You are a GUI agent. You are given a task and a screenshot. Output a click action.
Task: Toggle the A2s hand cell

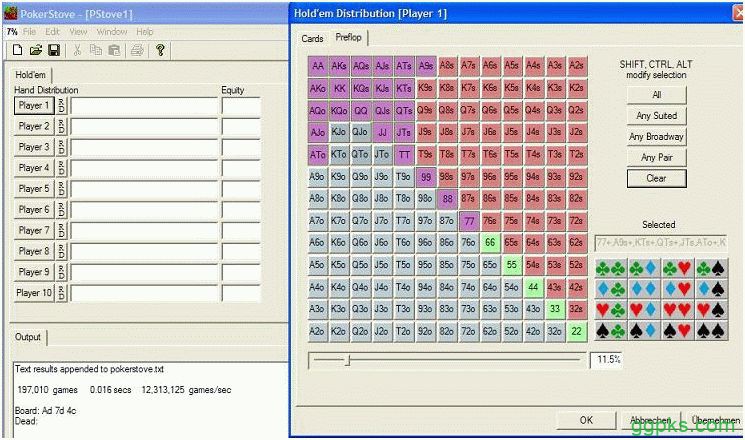coord(576,66)
